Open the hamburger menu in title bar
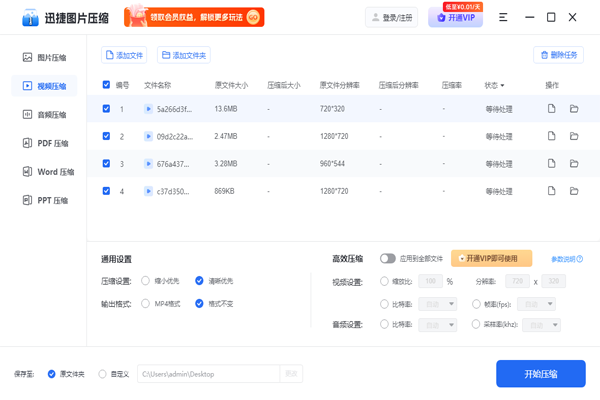 [x=503, y=17]
